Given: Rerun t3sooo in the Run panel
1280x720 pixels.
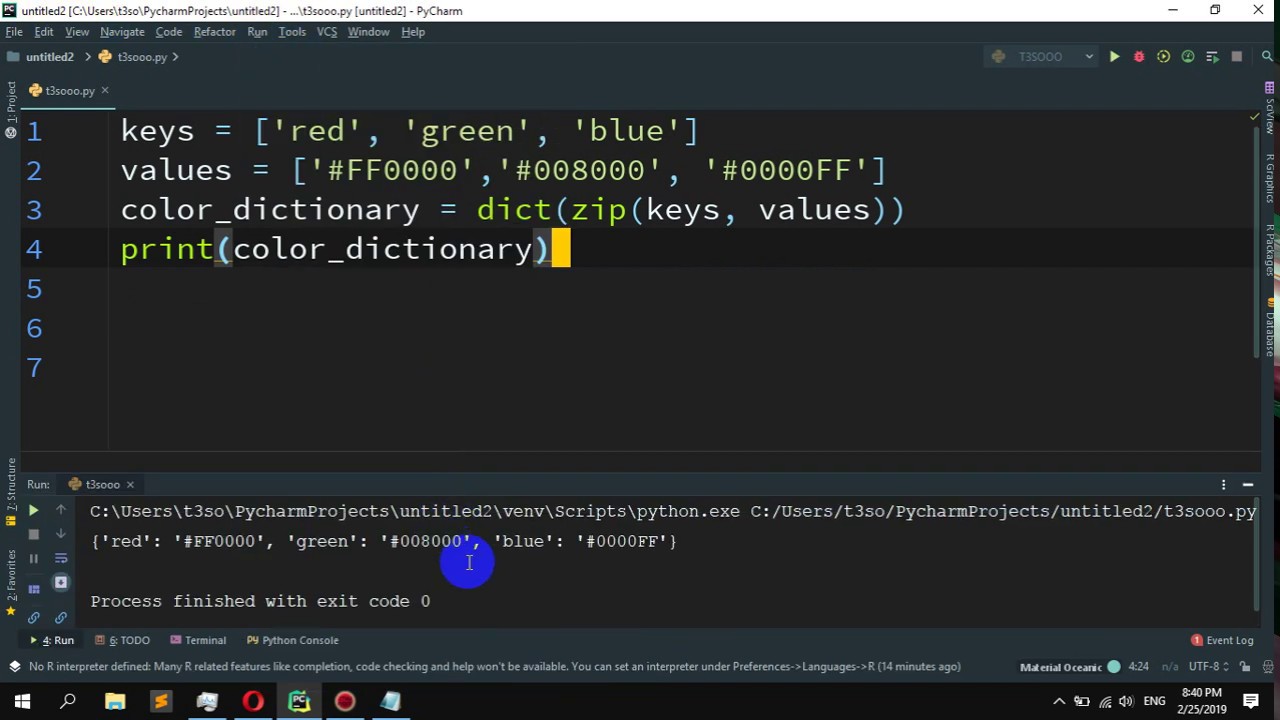Looking at the screenshot, I should [33, 511].
